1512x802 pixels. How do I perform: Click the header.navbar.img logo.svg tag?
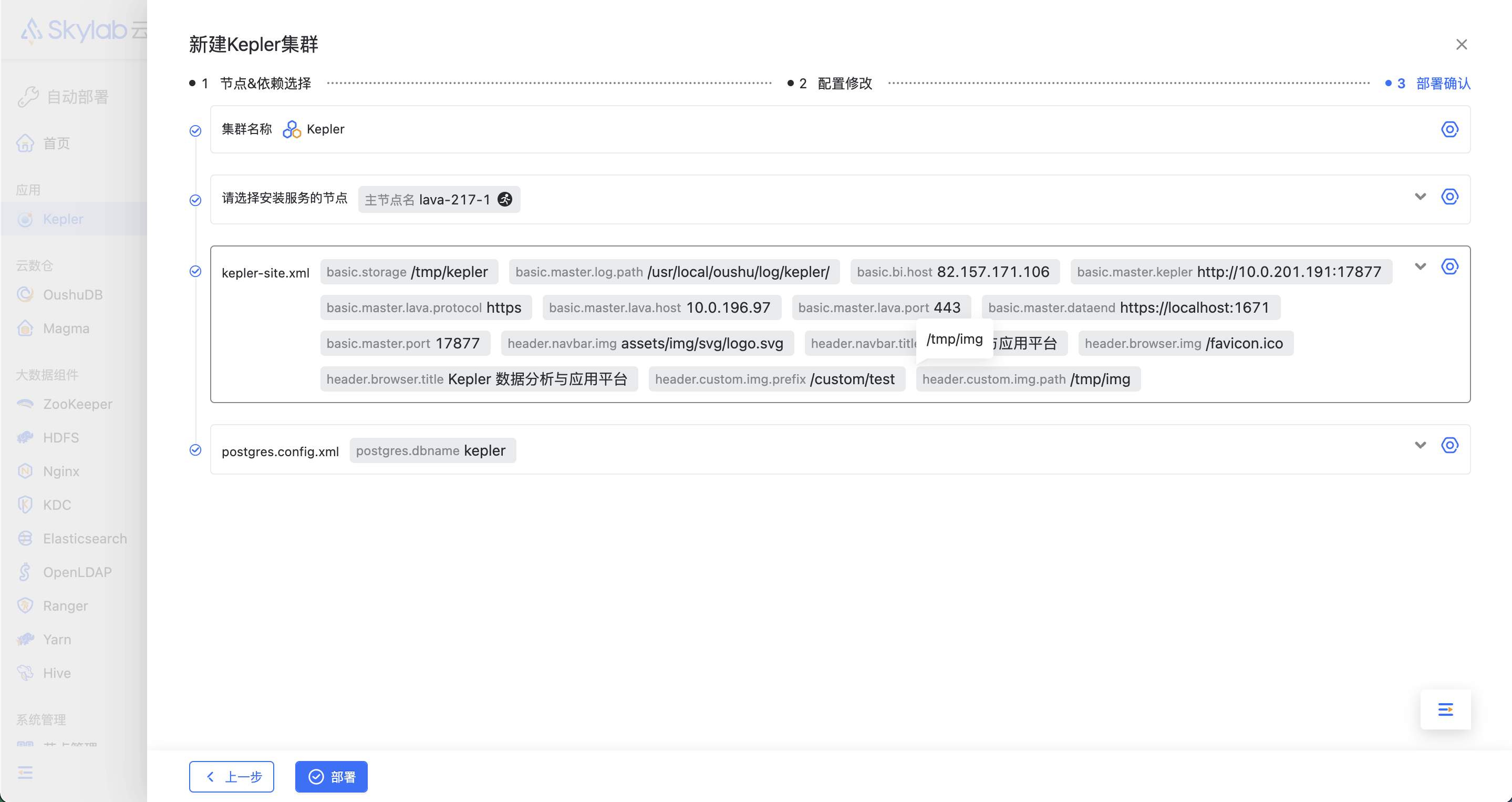pyautogui.click(x=647, y=344)
